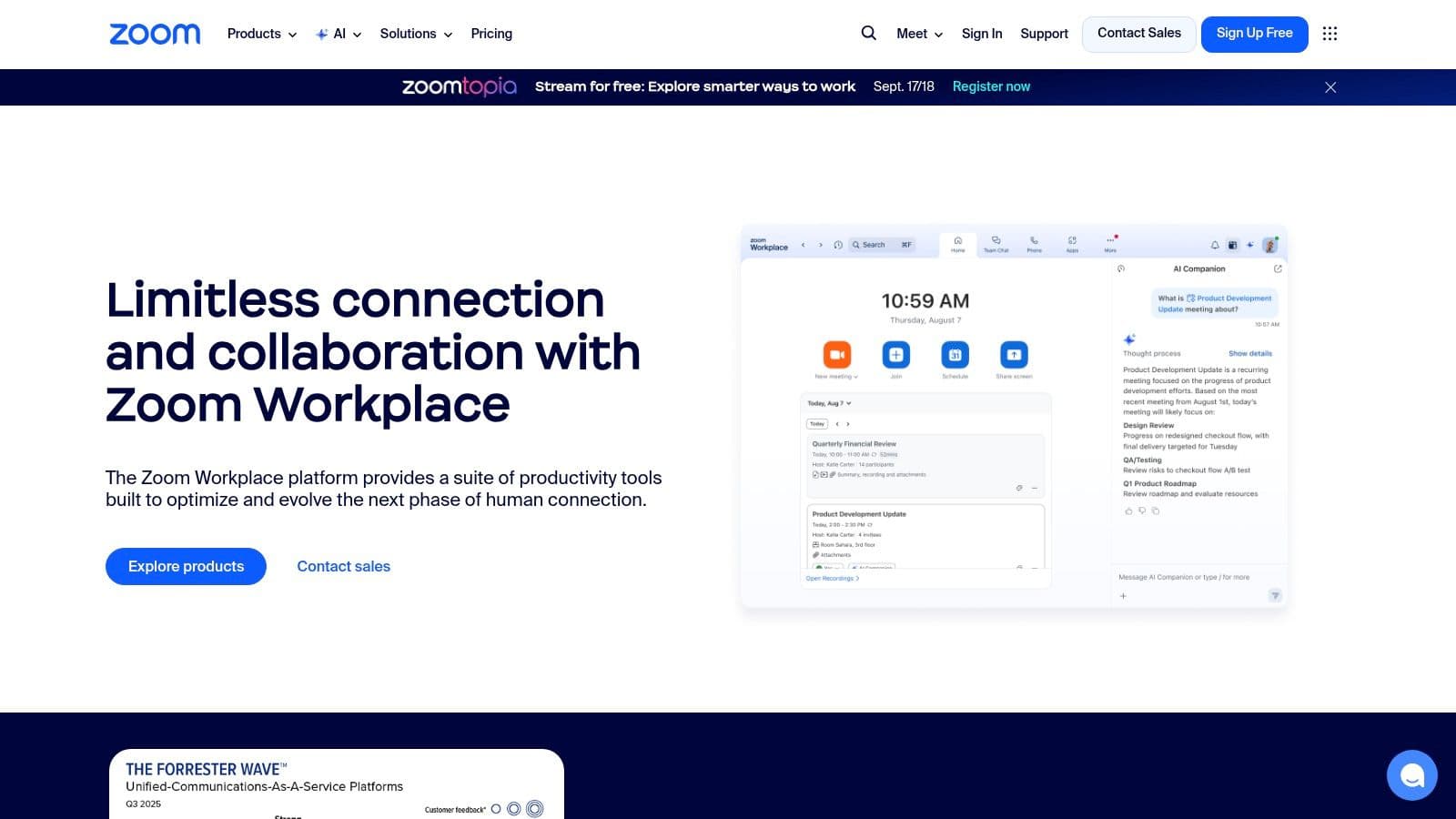Screen dimensions: 1456x819
Task: Click the Explore products button
Action: 186,566
